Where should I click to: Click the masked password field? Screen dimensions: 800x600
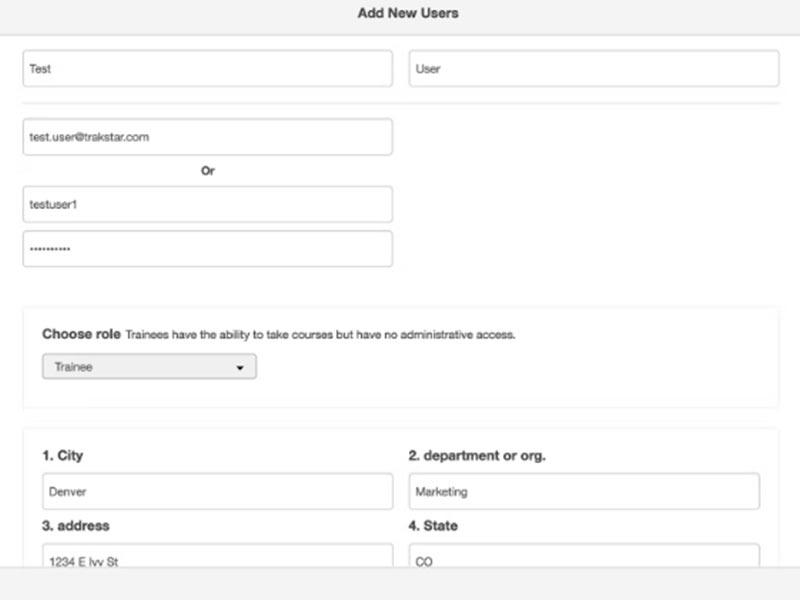click(x=208, y=249)
